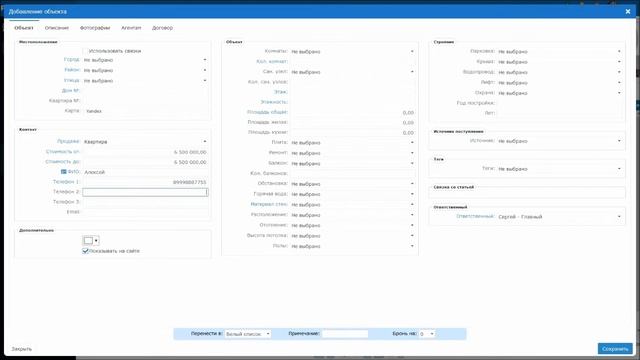This screenshot has width=640, height=360.
Task: Click the Стоимость до field
Action: [145, 162]
